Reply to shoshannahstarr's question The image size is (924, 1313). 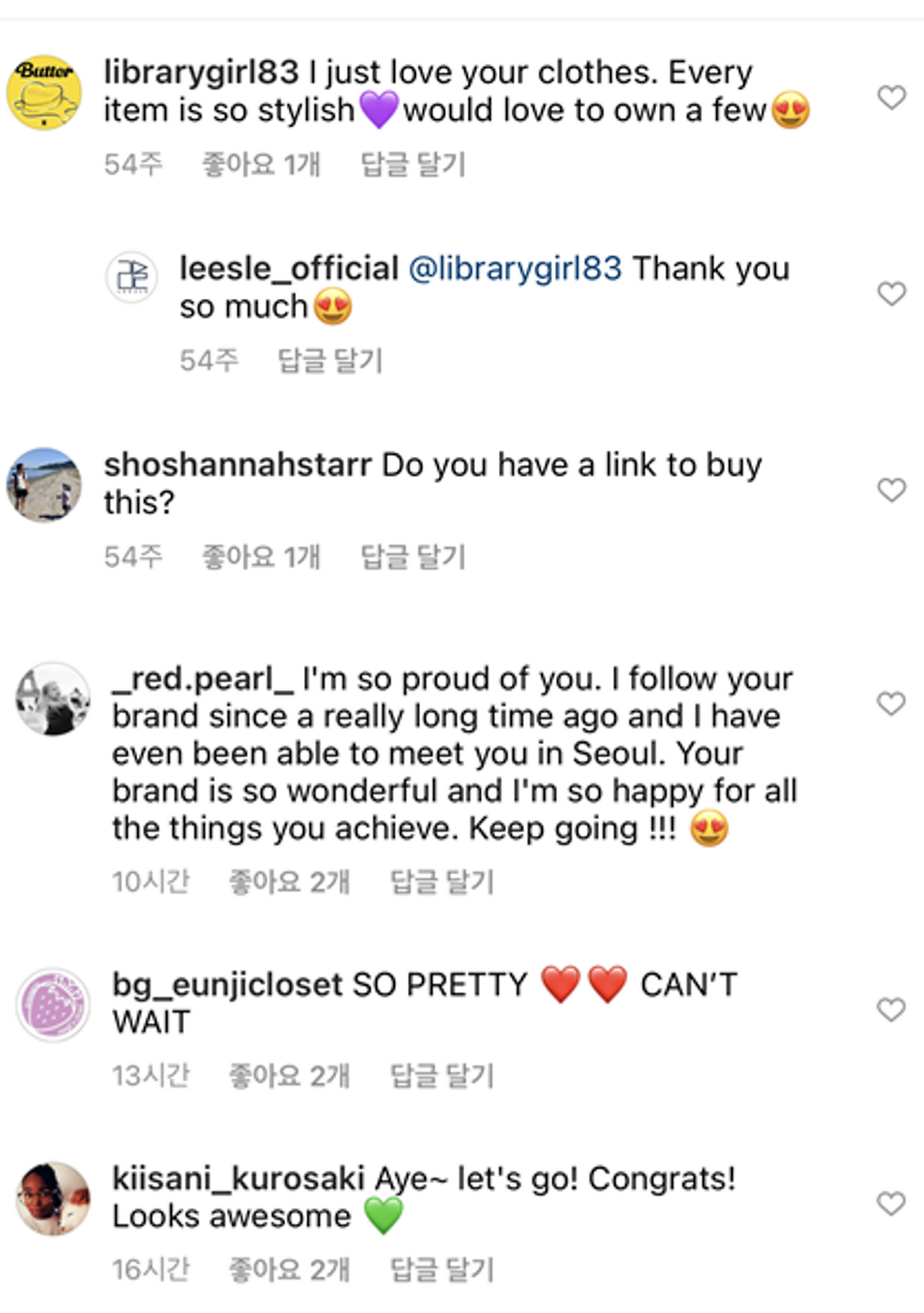coord(413,557)
